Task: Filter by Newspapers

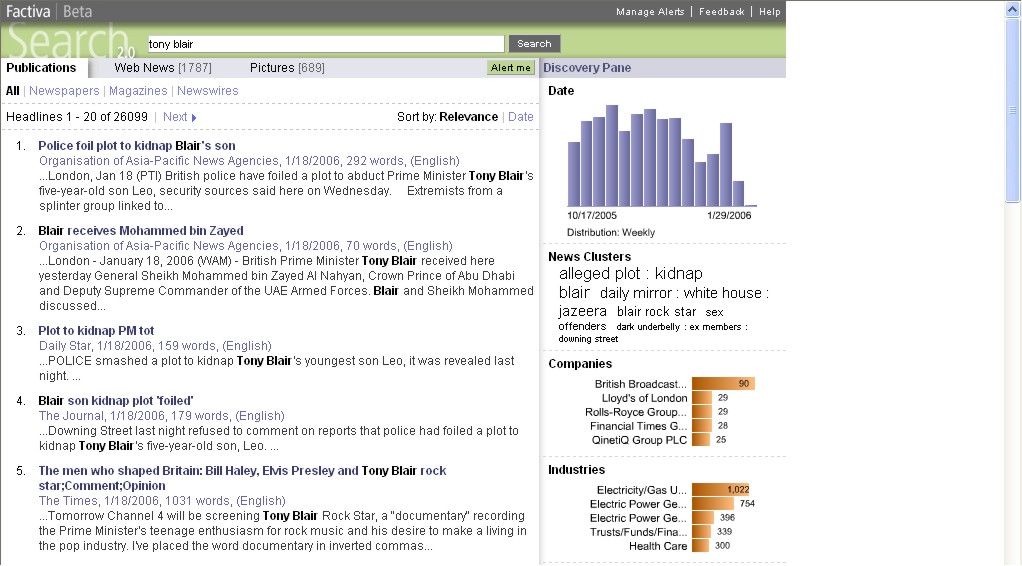Action: coord(64,91)
